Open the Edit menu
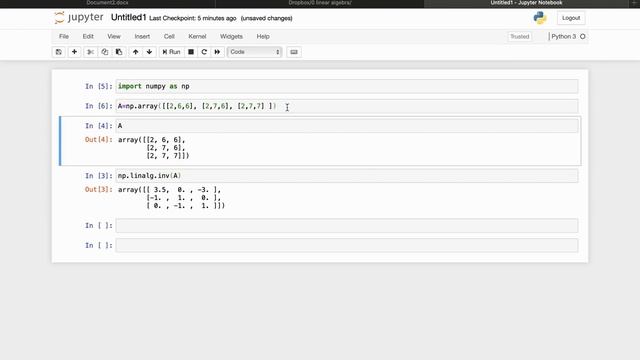This screenshot has width=640, height=360. (x=88, y=36)
